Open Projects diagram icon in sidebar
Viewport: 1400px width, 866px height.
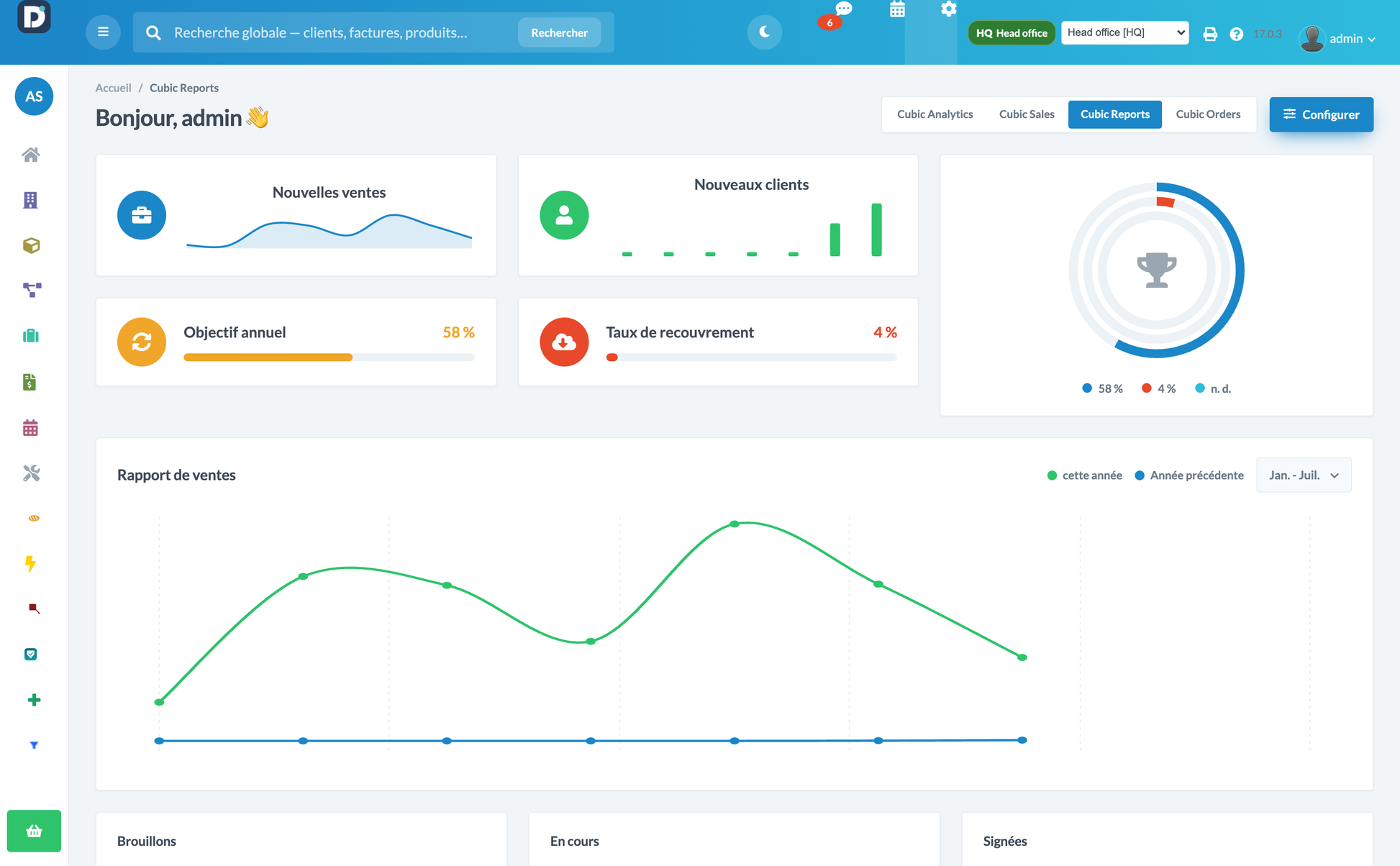point(32,290)
